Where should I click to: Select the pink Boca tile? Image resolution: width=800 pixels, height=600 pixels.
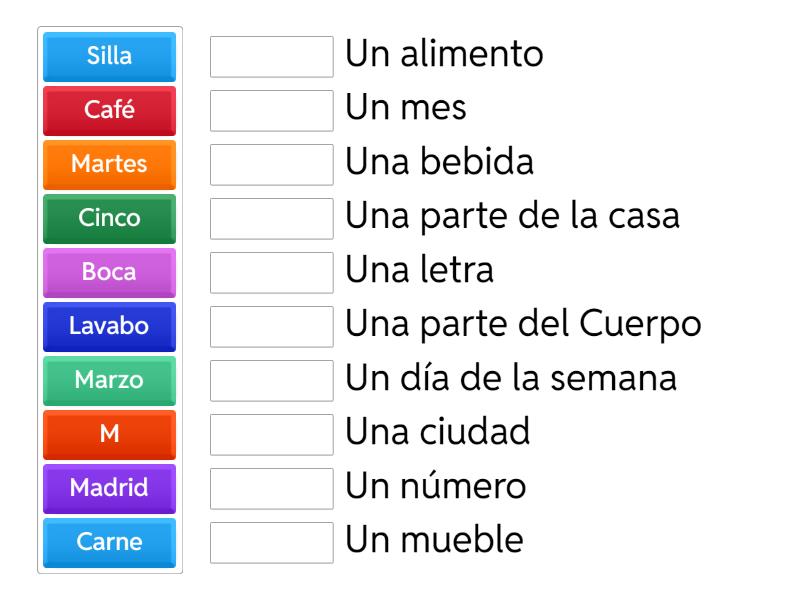(x=110, y=272)
